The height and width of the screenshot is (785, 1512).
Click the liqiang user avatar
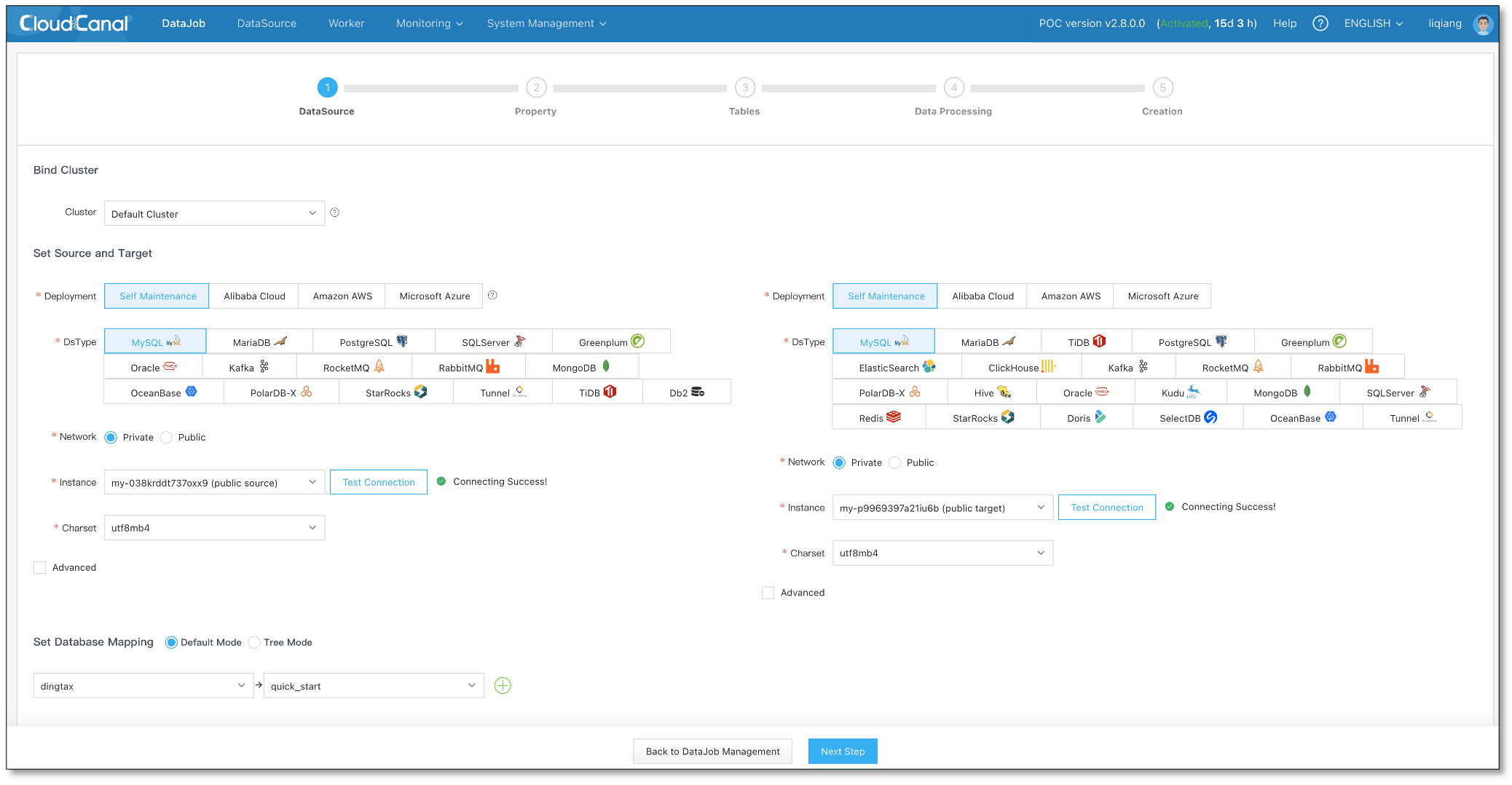[x=1483, y=24]
